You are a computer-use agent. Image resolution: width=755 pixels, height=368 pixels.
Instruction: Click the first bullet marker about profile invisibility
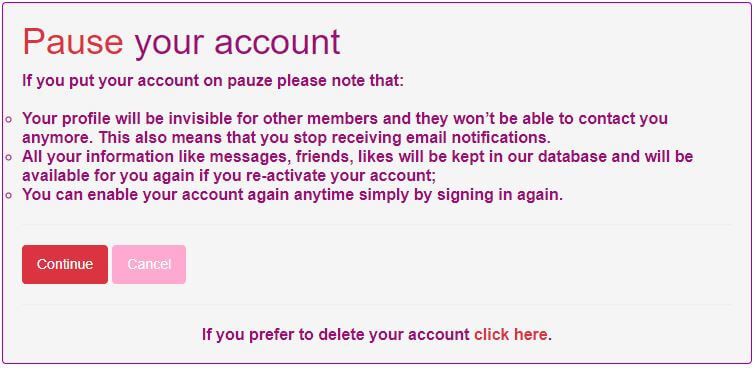coord(9,119)
